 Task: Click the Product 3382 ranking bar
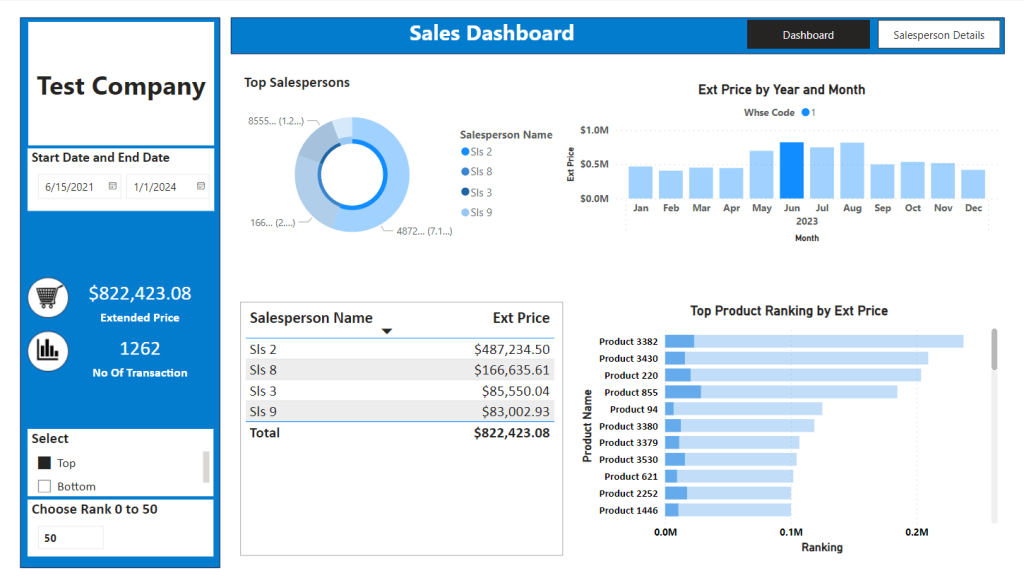(814, 341)
